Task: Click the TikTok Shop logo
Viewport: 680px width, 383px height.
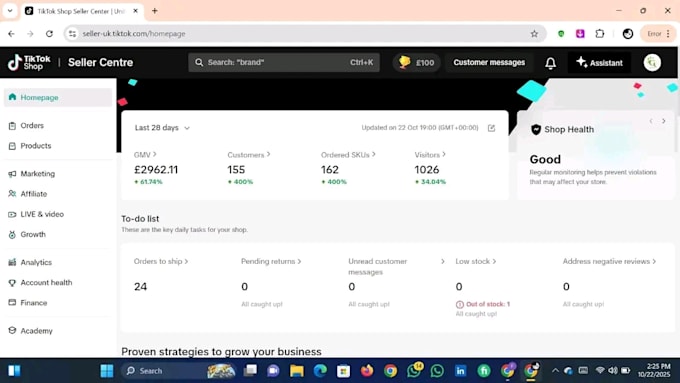Action: pyautogui.click(x=29, y=62)
